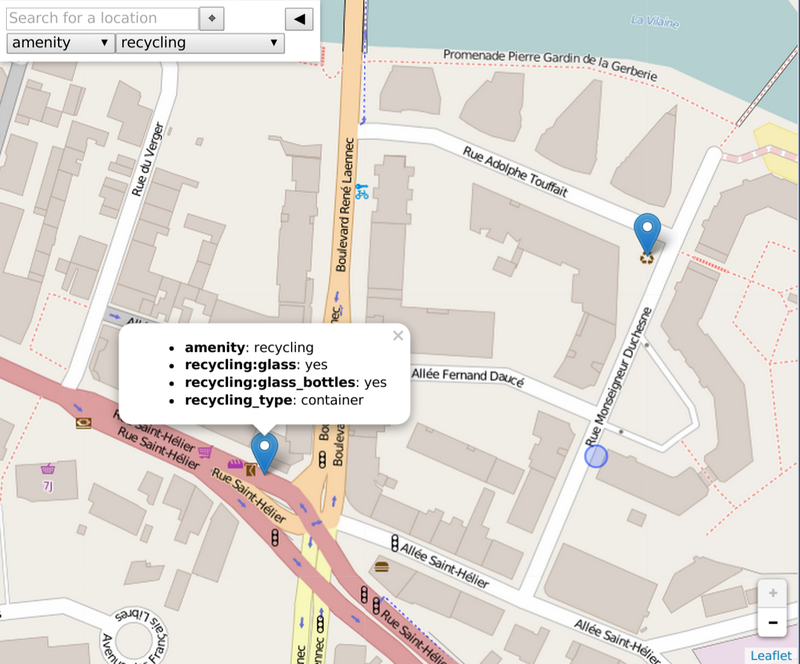Click the bicycle rental icon on the boulevard
Image resolution: width=800 pixels, height=664 pixels.
click(x=361, y=191)
